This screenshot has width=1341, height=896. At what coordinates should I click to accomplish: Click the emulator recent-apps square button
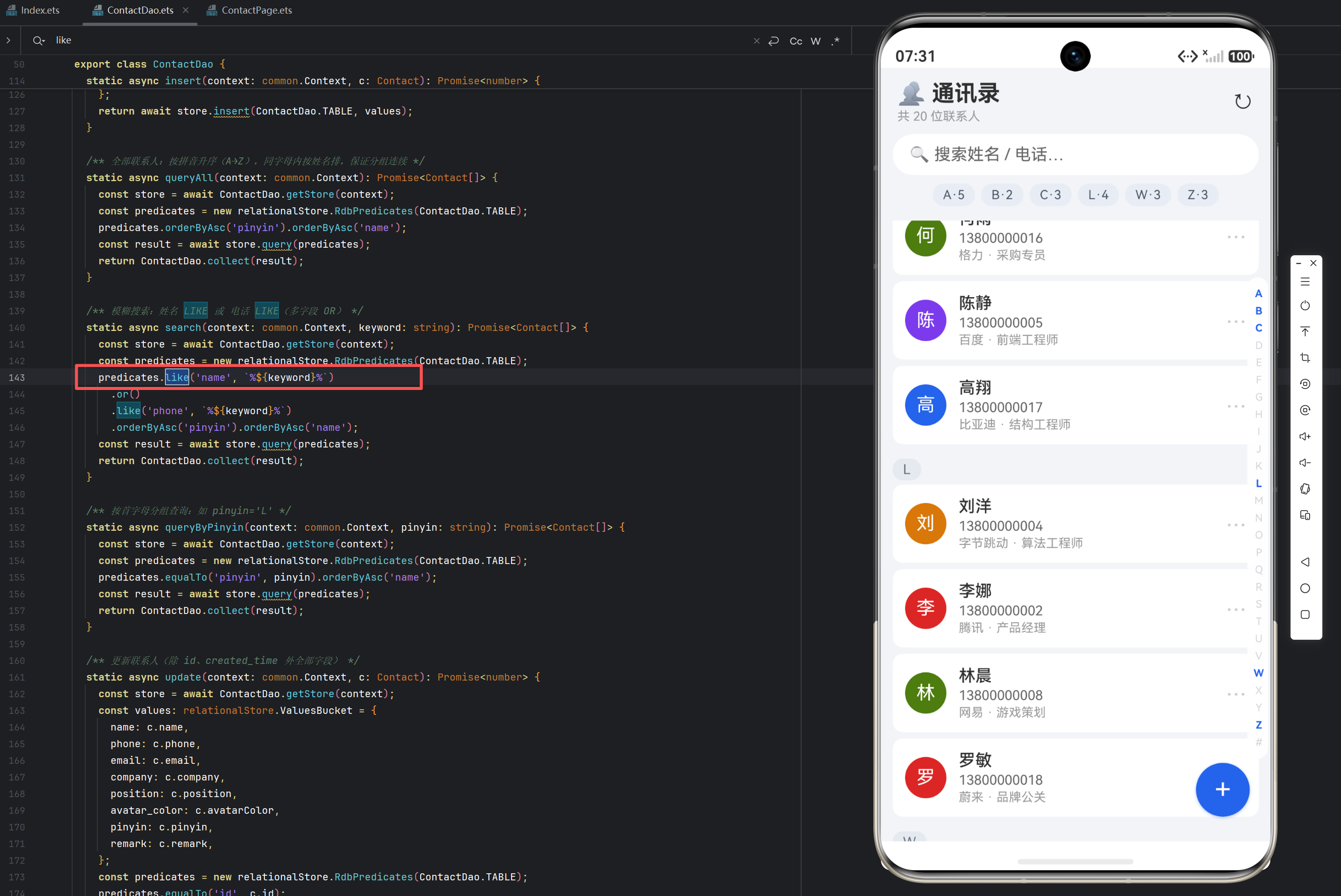[x=1305, y=615]
